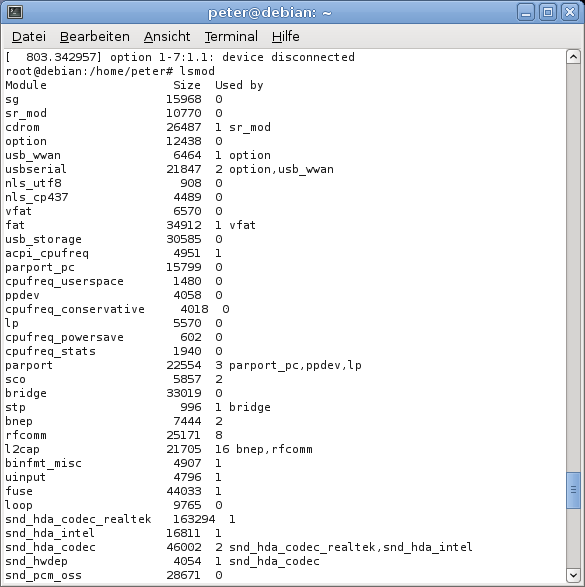Image resolution: width=585 pixels, height=587 pixels.
Task: Click the ppdev module name
Action: pyautogui.click(x=22, y=295)
